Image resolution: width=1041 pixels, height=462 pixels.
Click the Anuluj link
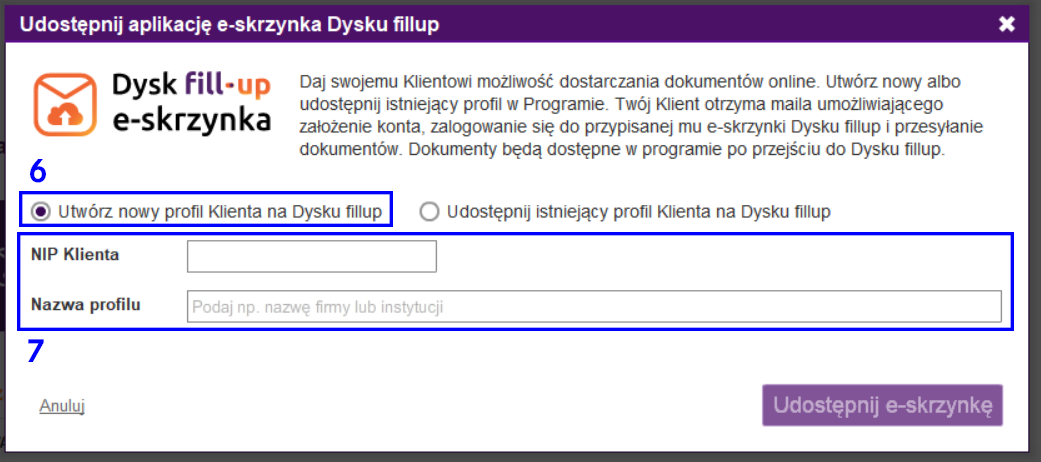tap(62, 406)
